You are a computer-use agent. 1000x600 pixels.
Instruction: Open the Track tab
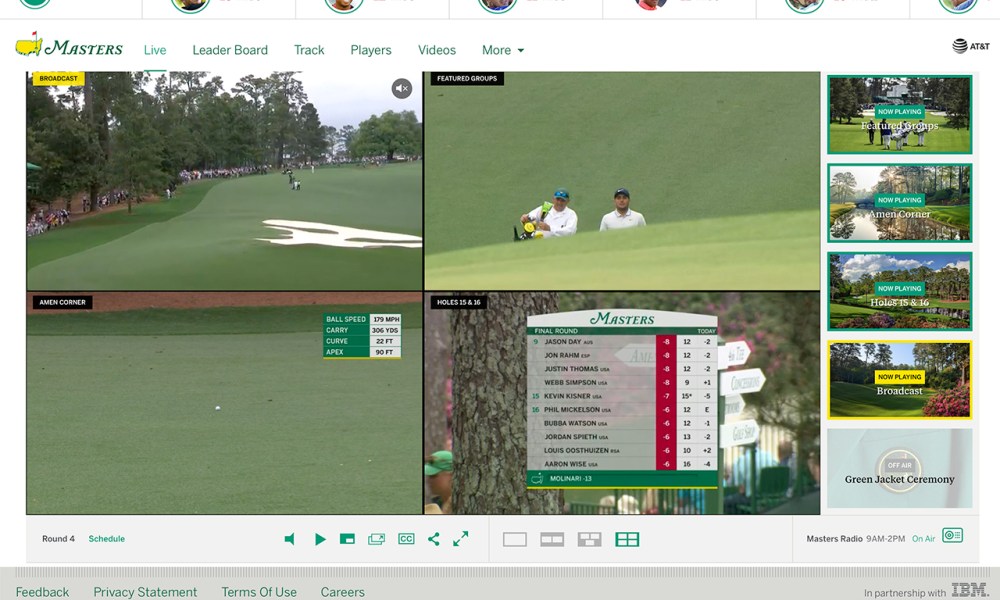[x=309, y=50]
